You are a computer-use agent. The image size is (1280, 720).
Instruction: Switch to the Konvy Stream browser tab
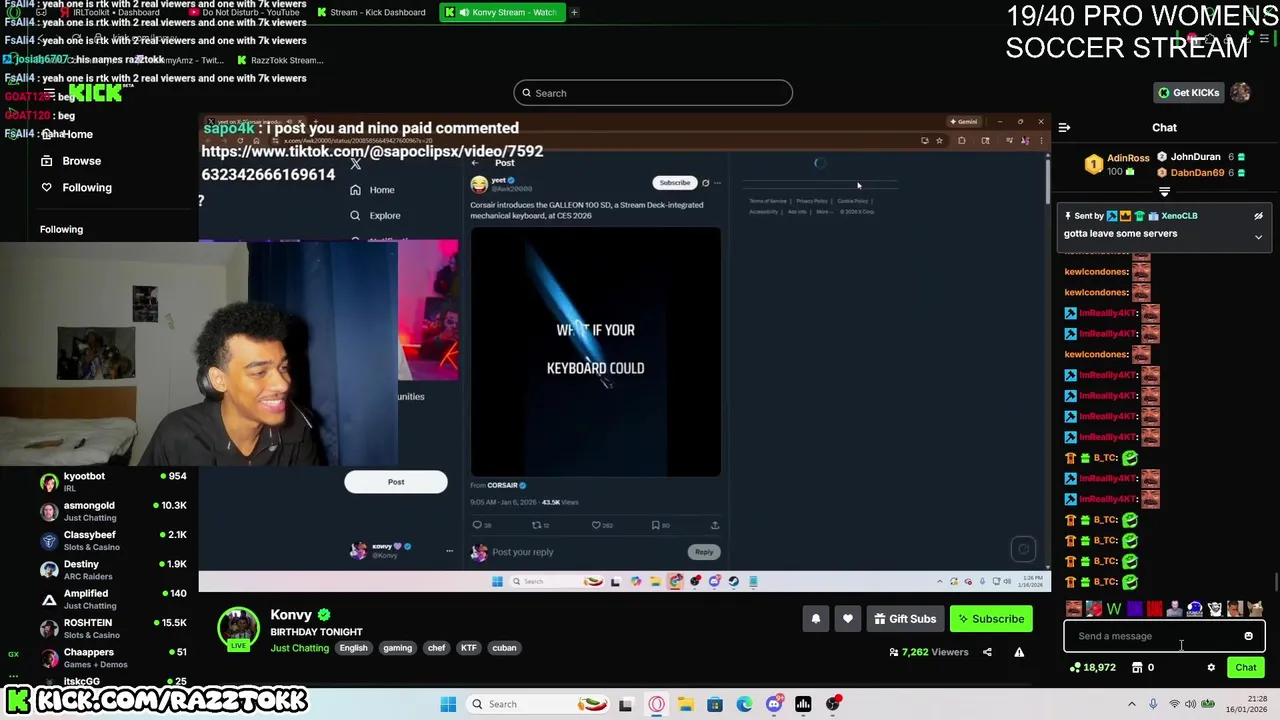click(x=502, y=12)
